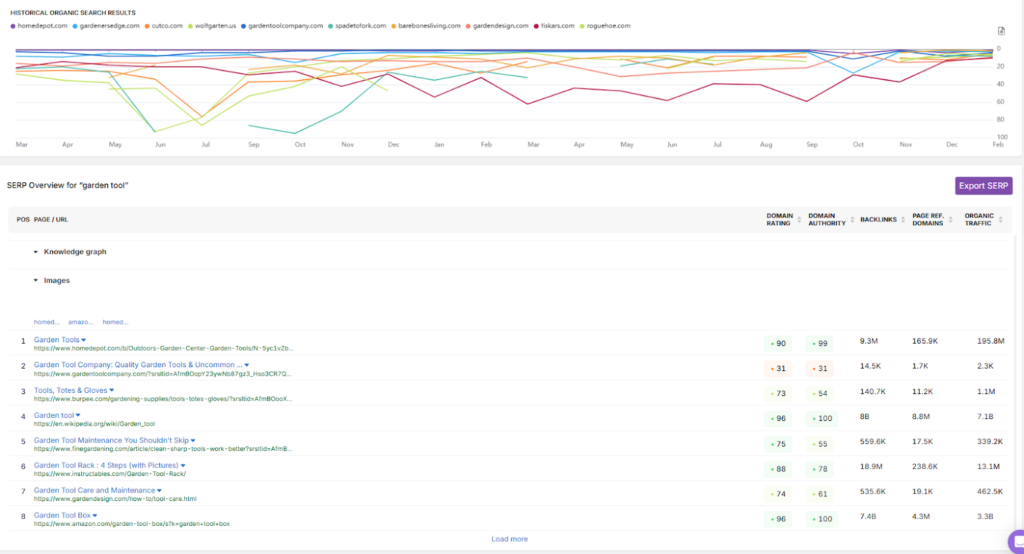Screen dimensions: 1024x554
Task: Click Organic Traffic value 462.5K
Action: pos(990,491)
